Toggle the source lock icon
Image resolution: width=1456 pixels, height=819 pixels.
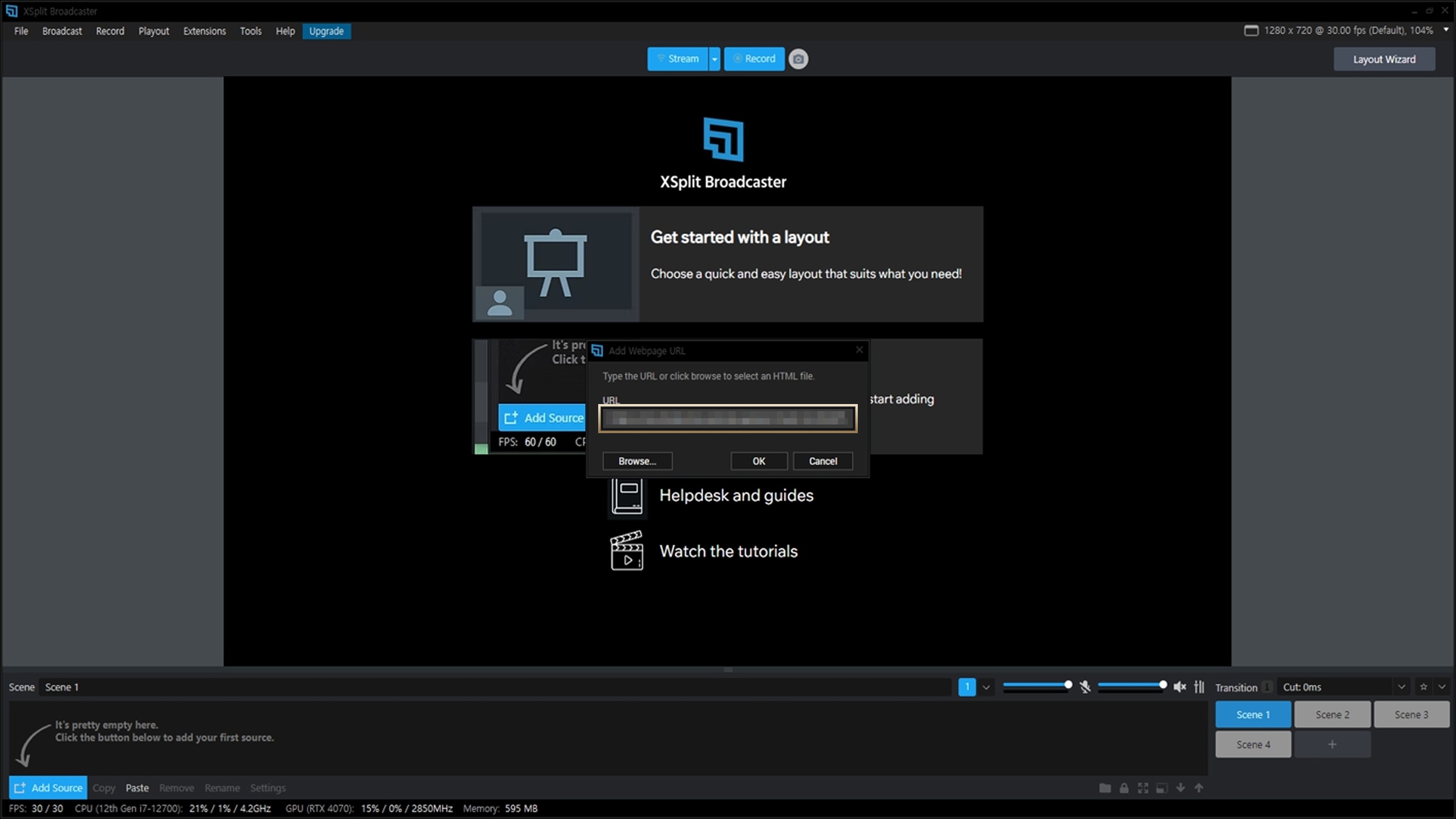pos(1124,788)
